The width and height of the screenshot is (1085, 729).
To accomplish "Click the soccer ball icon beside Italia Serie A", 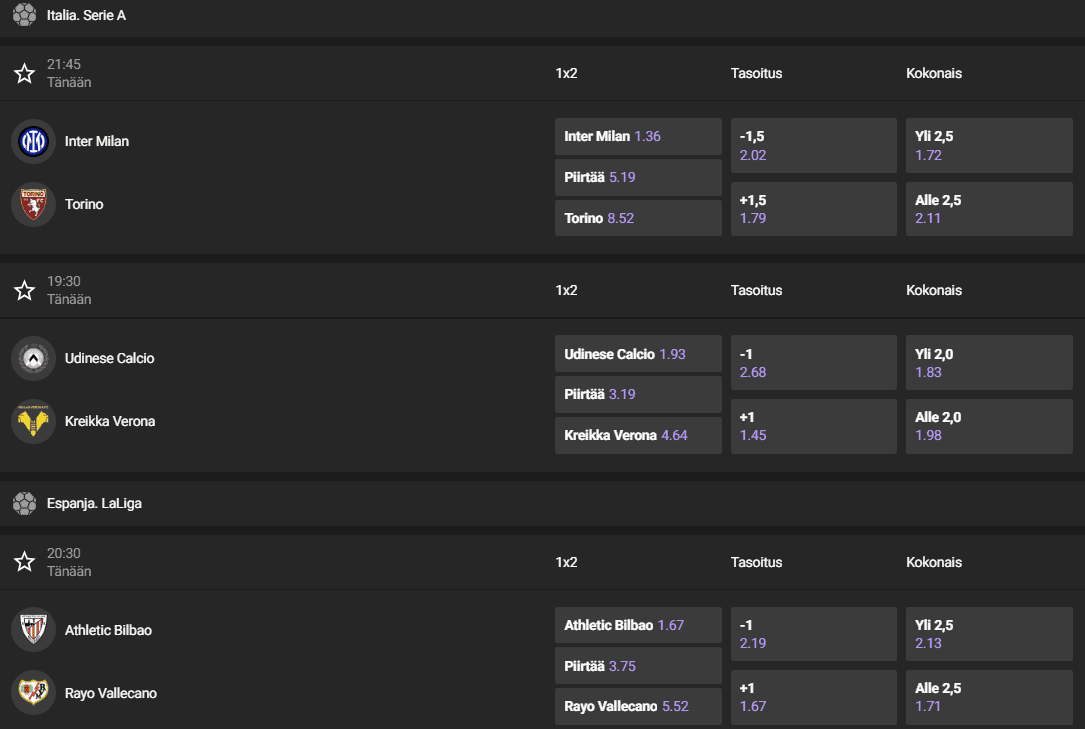I will (24, 15).
